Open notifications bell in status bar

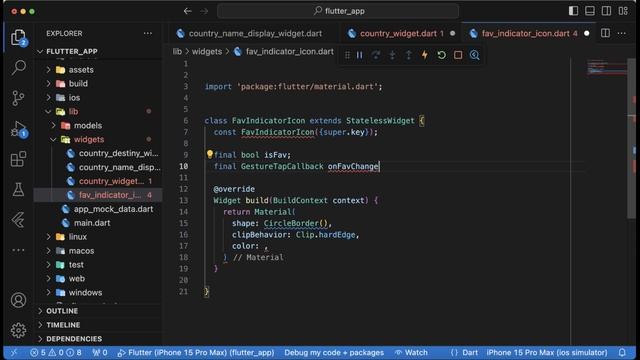click(622, 352)
